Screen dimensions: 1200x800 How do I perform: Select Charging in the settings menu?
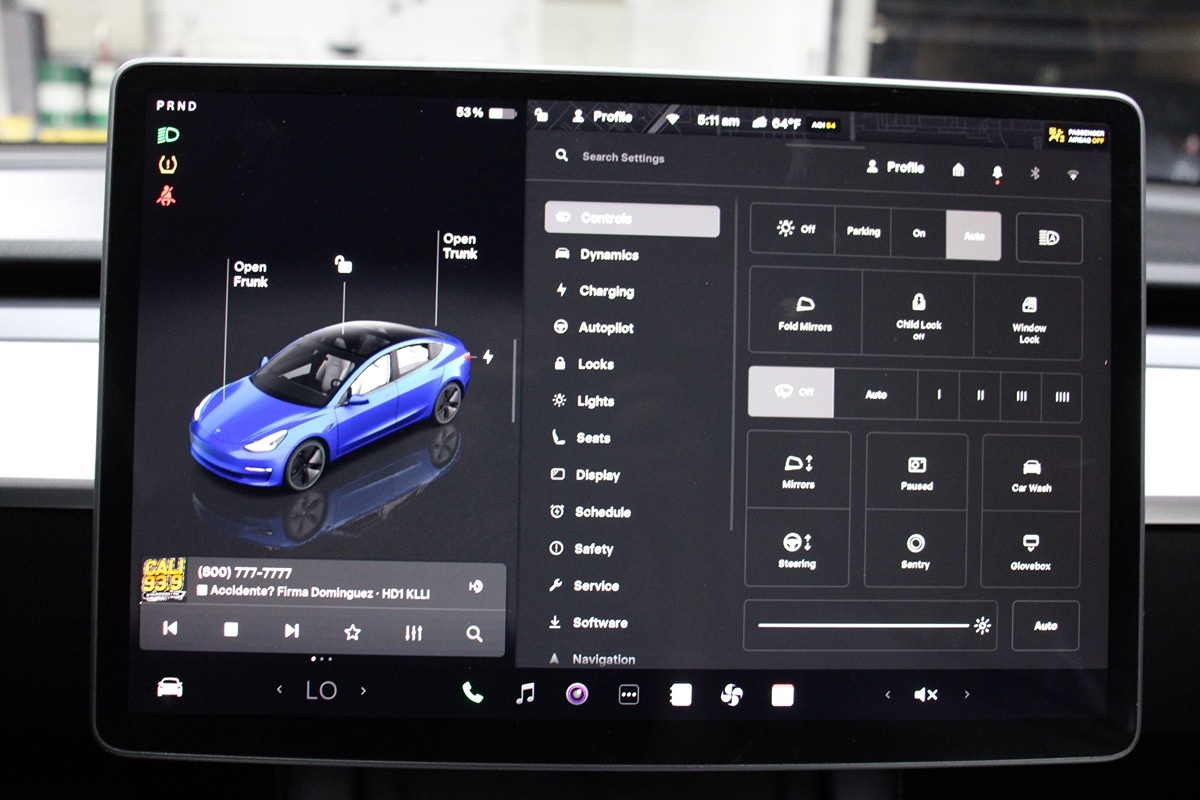click(605, 291)
